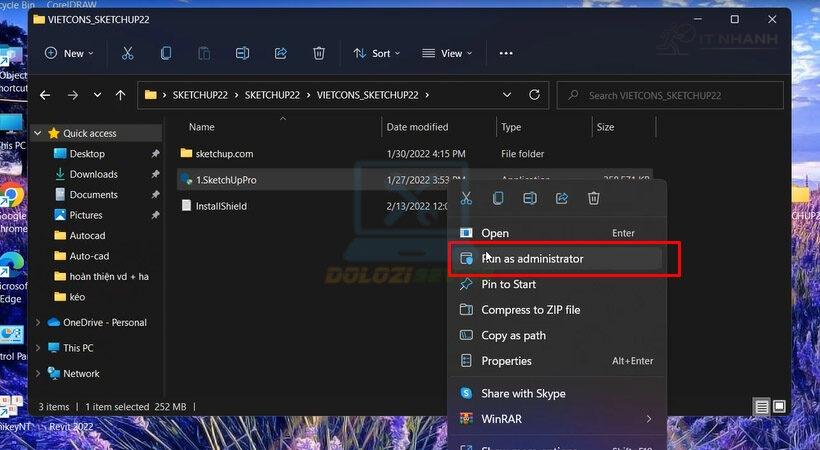Click the Cut icon in the toolbar
Screen dimensions: 820x450
127,53
